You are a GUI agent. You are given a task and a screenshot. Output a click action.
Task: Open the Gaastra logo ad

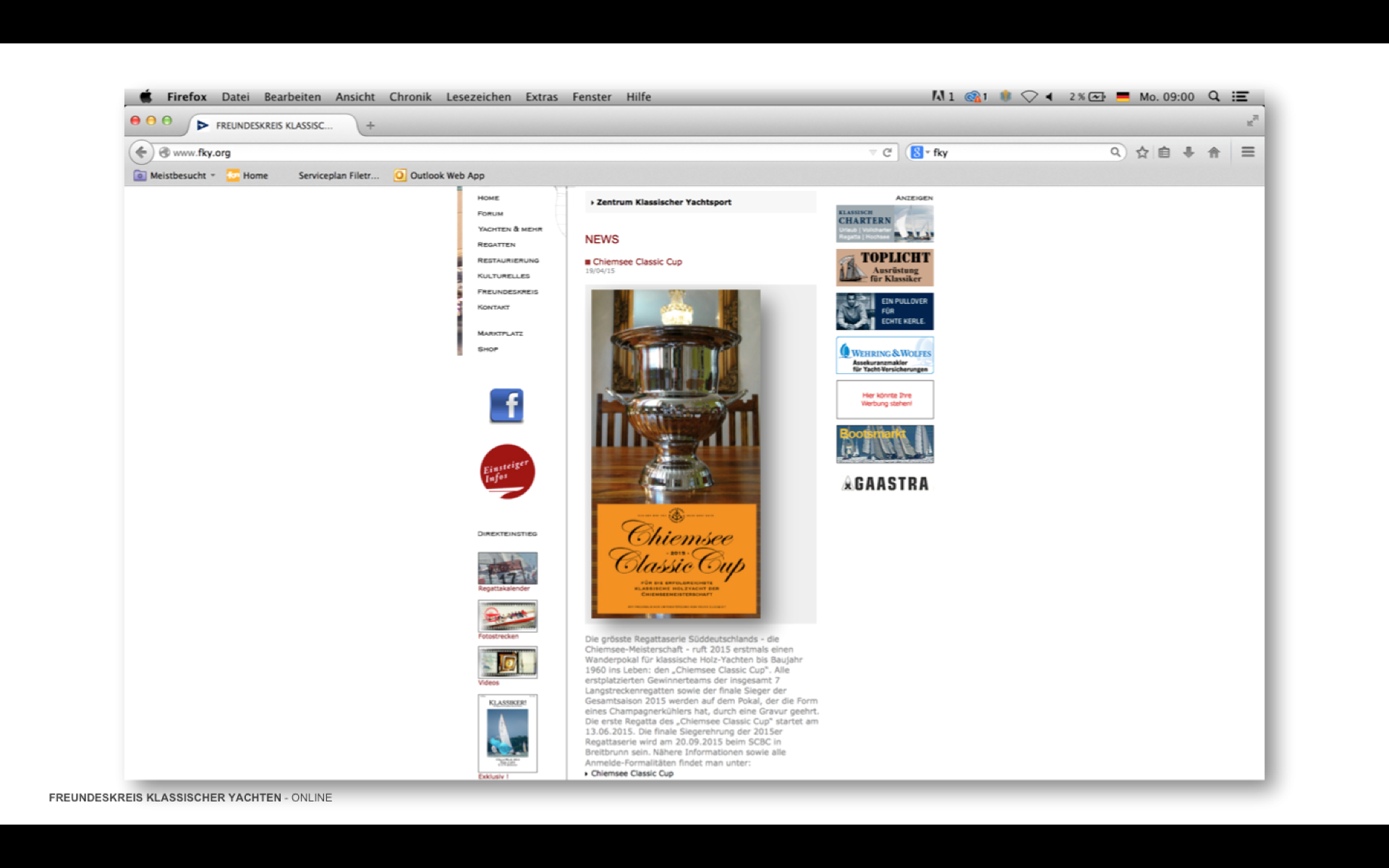pyautogui.click(x=885, y=484)
